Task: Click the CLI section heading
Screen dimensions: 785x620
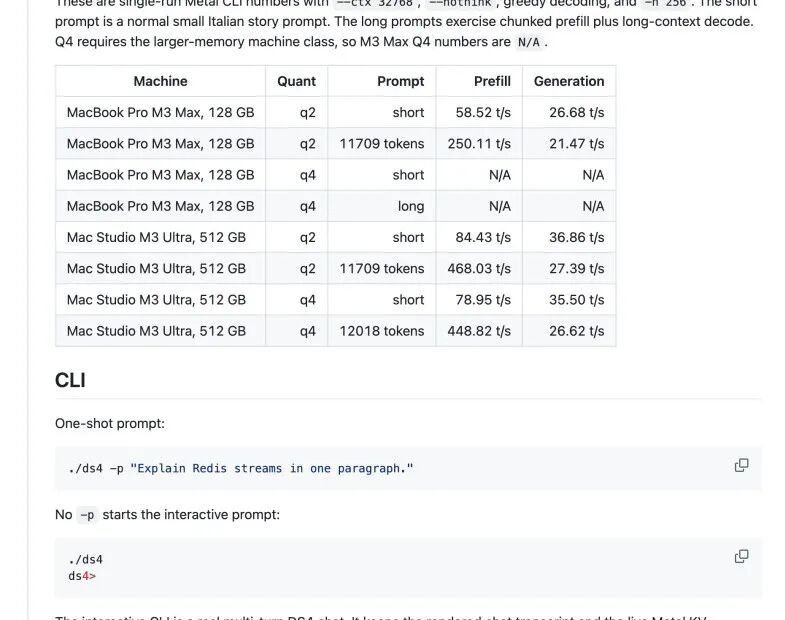Action: coord(70,381)
